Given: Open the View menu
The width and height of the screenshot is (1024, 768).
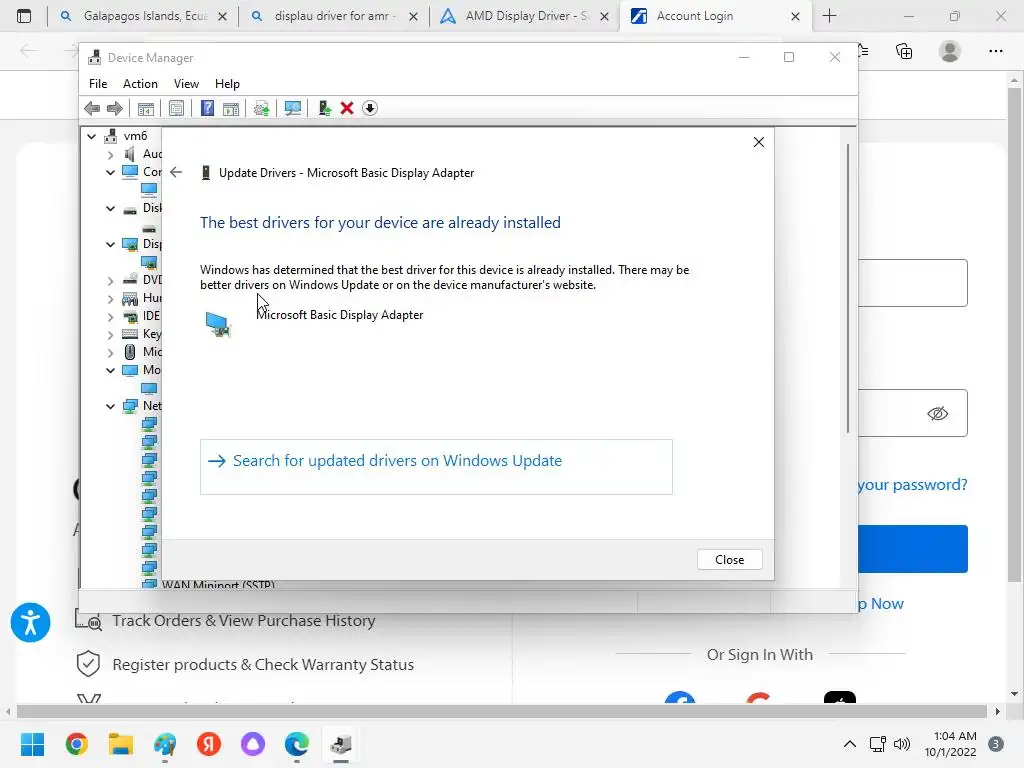Looking at the screenshot, I should (x=186, y=84).
